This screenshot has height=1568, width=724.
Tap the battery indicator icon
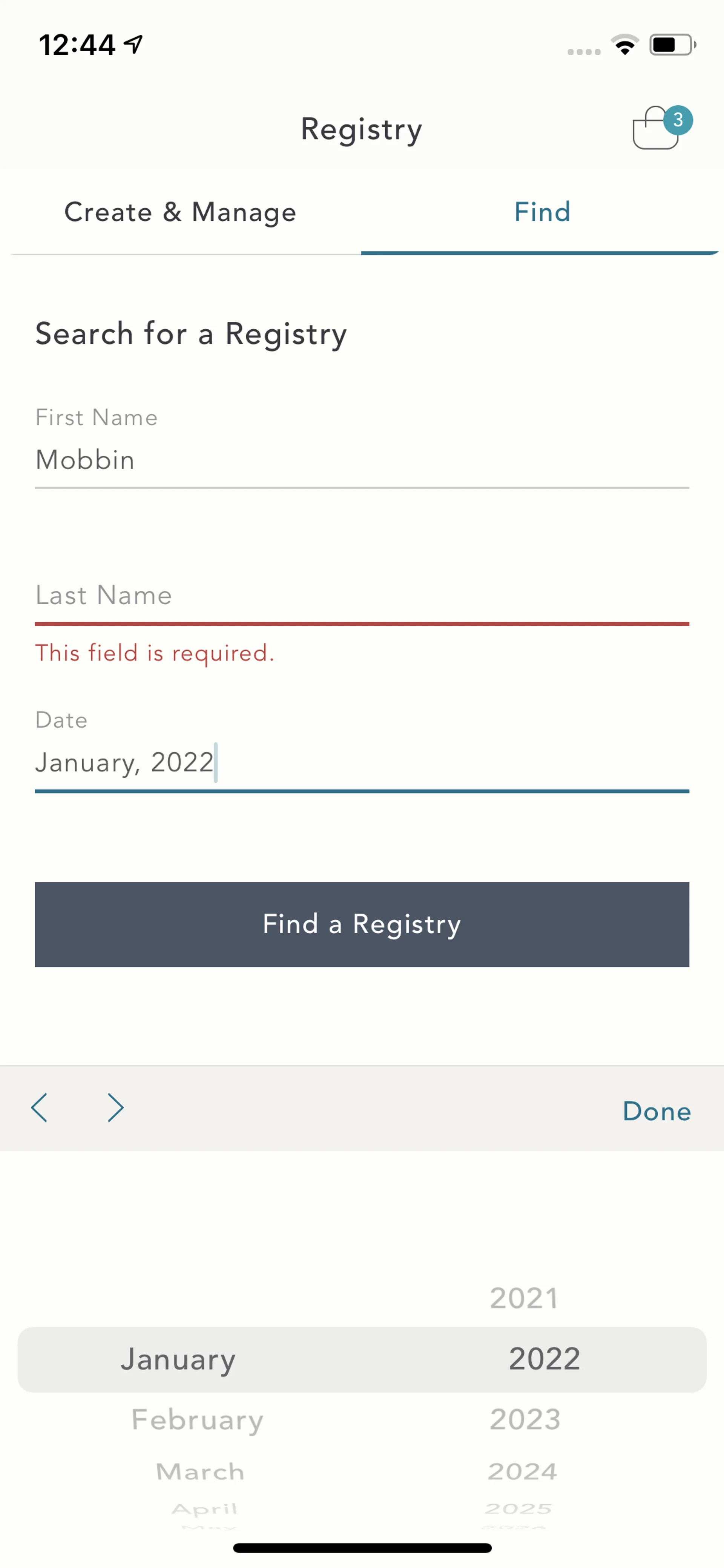pos(672,45)
